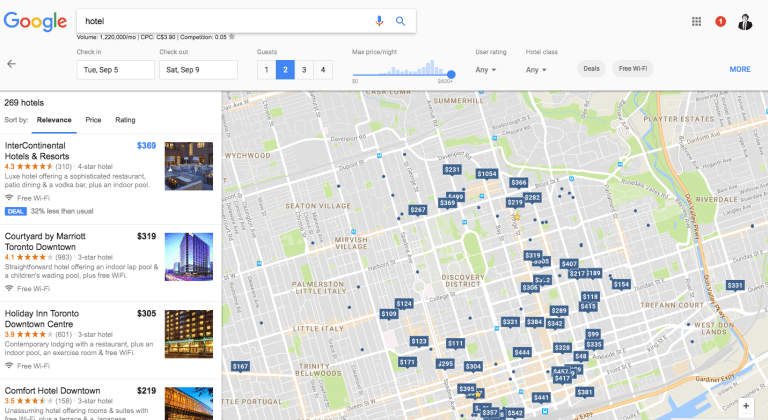The image size is (768, 420).
Task: Expand the User rating dropdown
Action: pos(488,70)
